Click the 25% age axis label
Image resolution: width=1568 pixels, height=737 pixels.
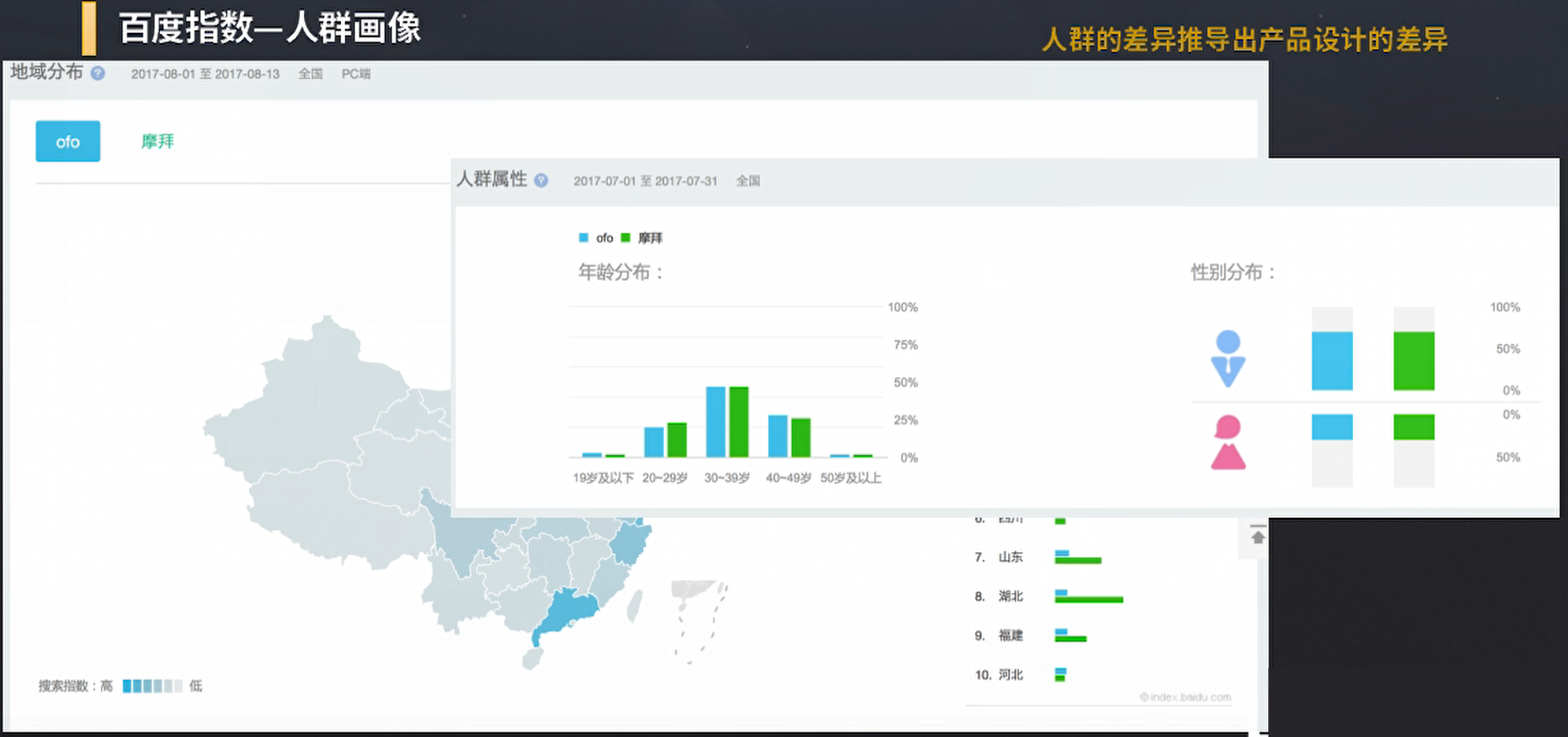[x=906, y=420]
